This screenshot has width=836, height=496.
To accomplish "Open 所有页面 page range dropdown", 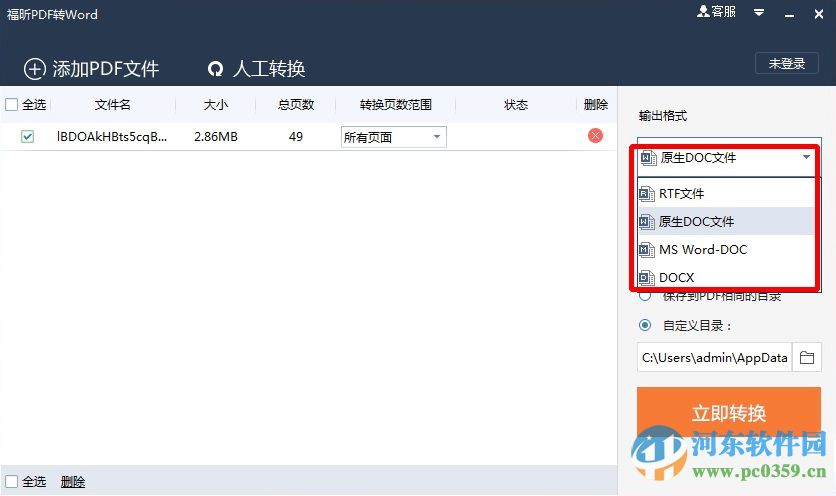I will pyautogui.click(x=393, y=137).
